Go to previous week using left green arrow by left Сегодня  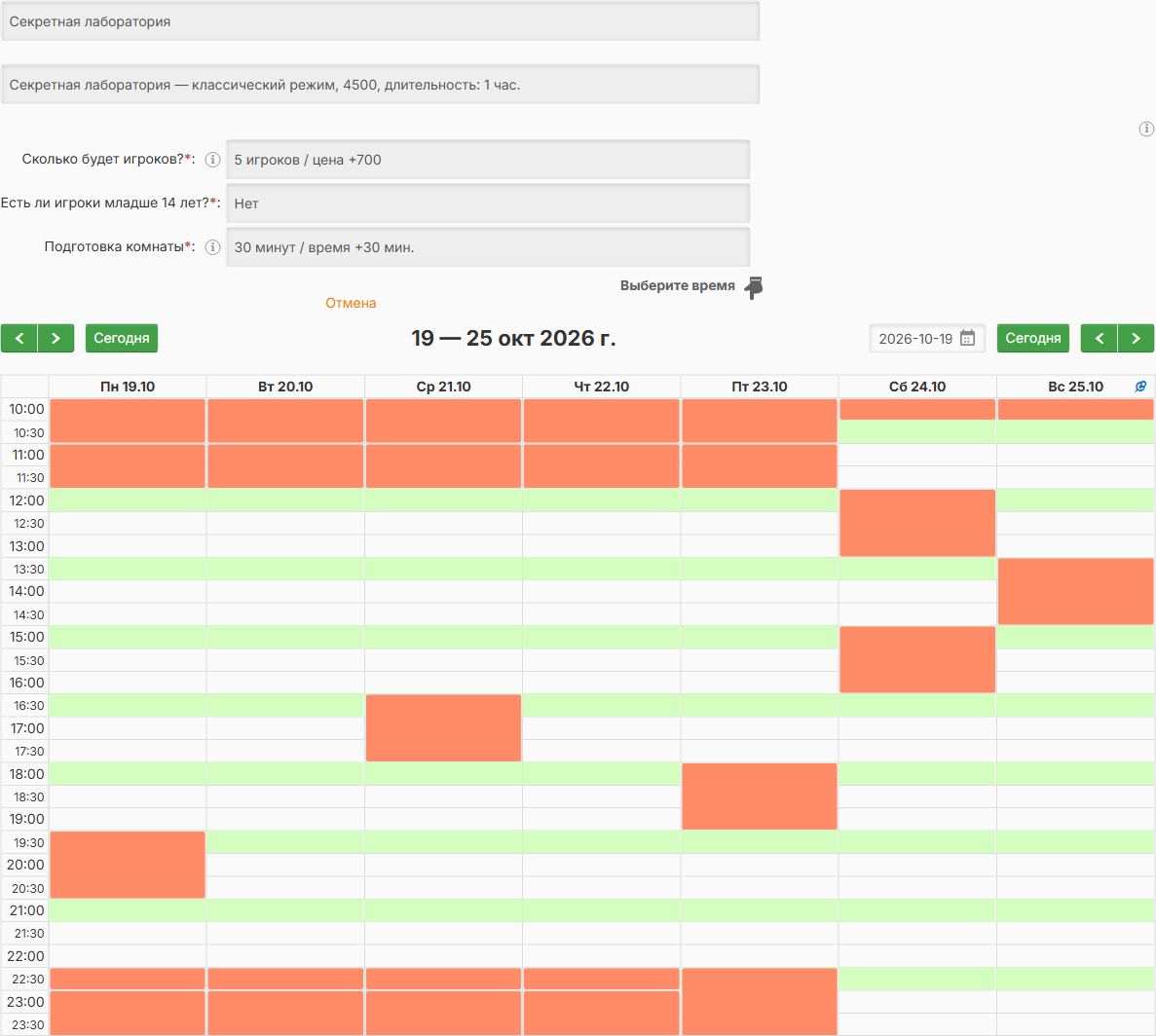click(x=19, y=338)
